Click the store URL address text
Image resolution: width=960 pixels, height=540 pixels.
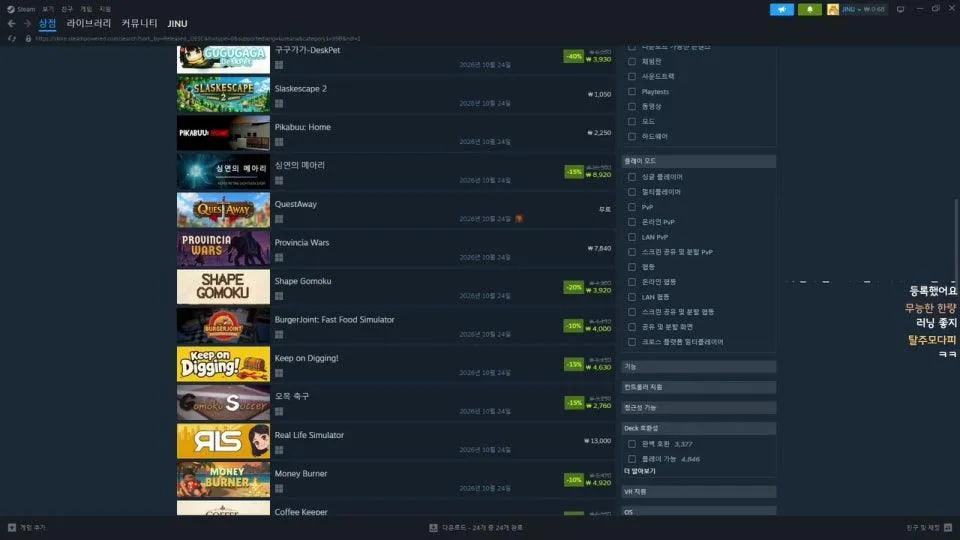tap(198, 39)
